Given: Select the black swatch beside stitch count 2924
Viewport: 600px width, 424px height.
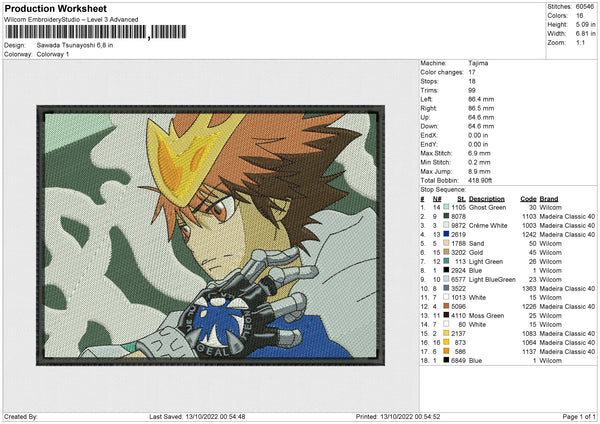Looking at the screenshot, I should pos(446,270).
